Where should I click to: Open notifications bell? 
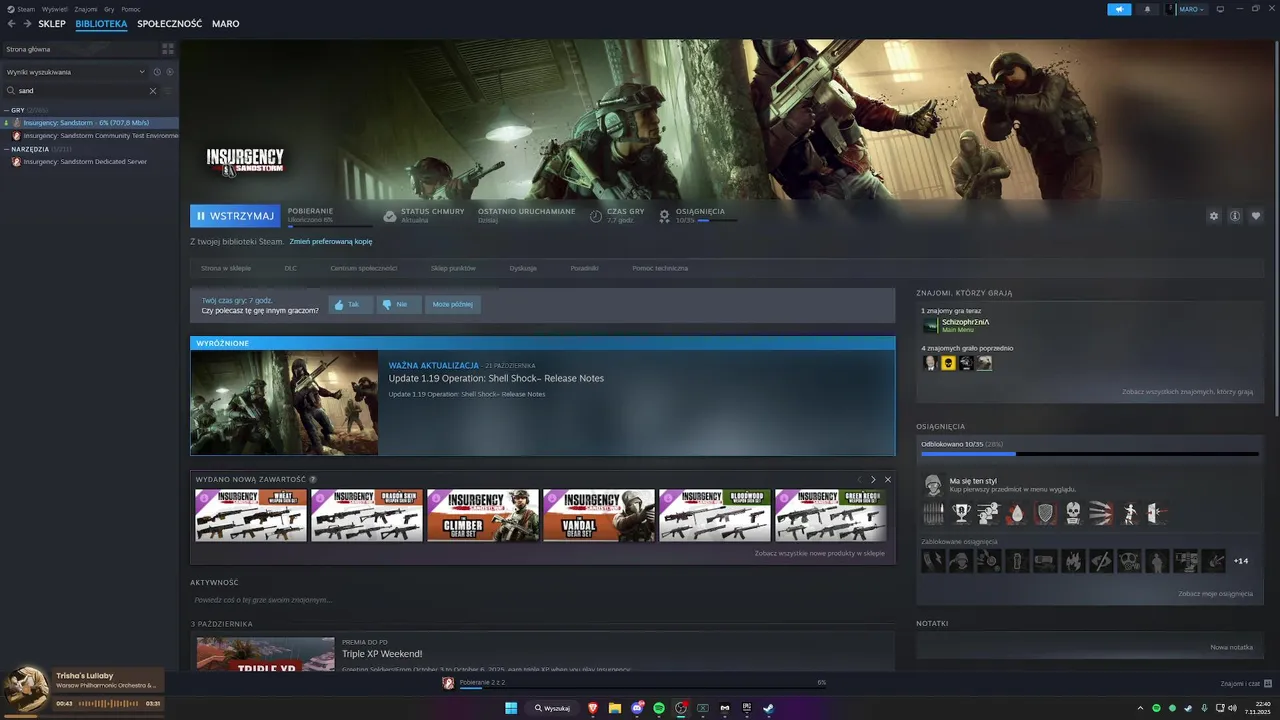click(1147, 9)
